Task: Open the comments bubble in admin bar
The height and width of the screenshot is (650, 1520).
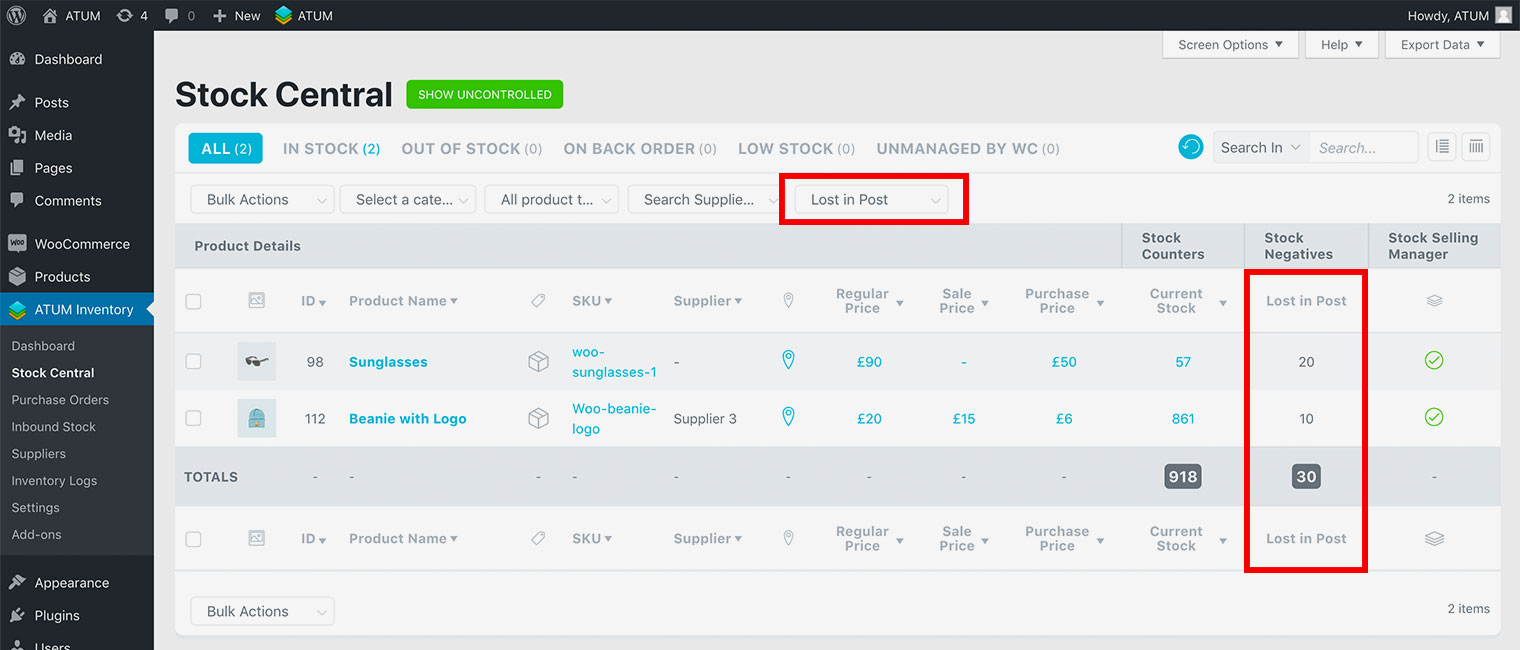Action: pyautogui.click(x=172, y=16)
